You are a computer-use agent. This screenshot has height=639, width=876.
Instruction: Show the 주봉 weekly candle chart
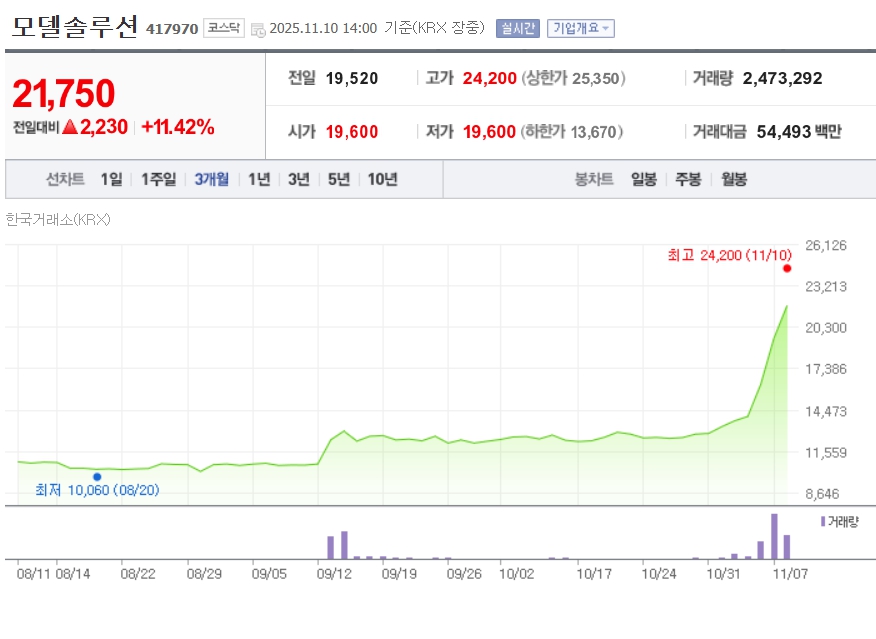point(688,180)
